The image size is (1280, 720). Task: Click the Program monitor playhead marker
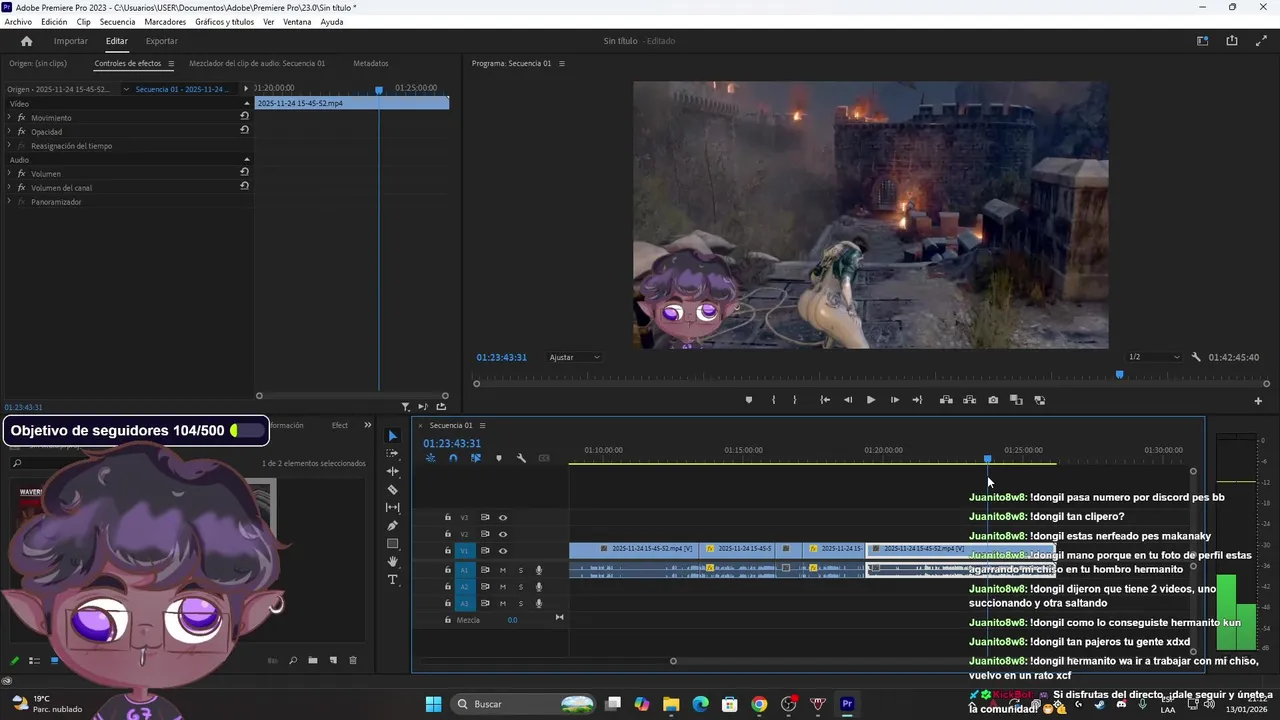tap(1119, 375)
